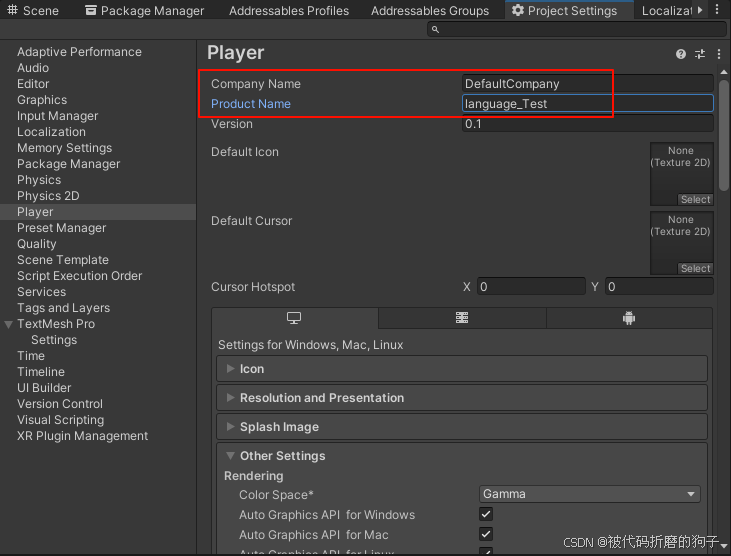Select Scene Template settings

click(x=63, y=260)
